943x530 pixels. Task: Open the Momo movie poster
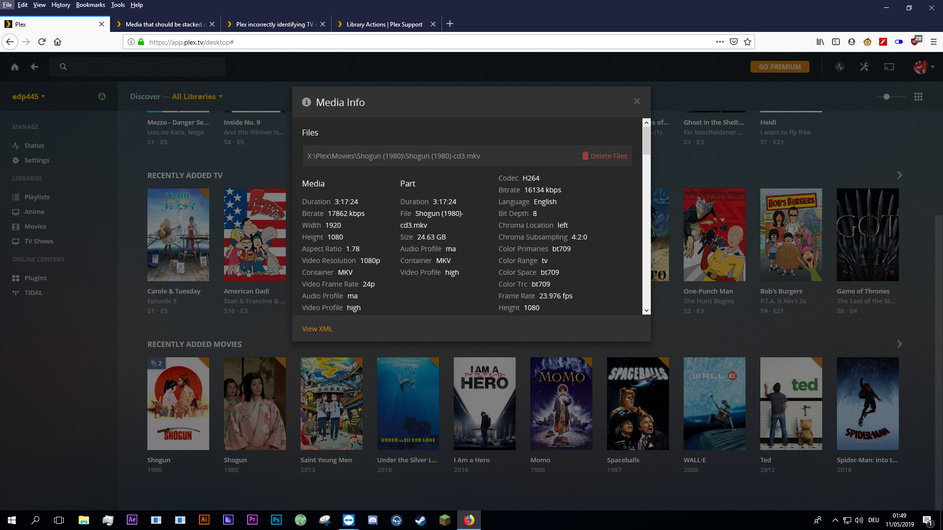pyautogui.click(x=561, y=404)
